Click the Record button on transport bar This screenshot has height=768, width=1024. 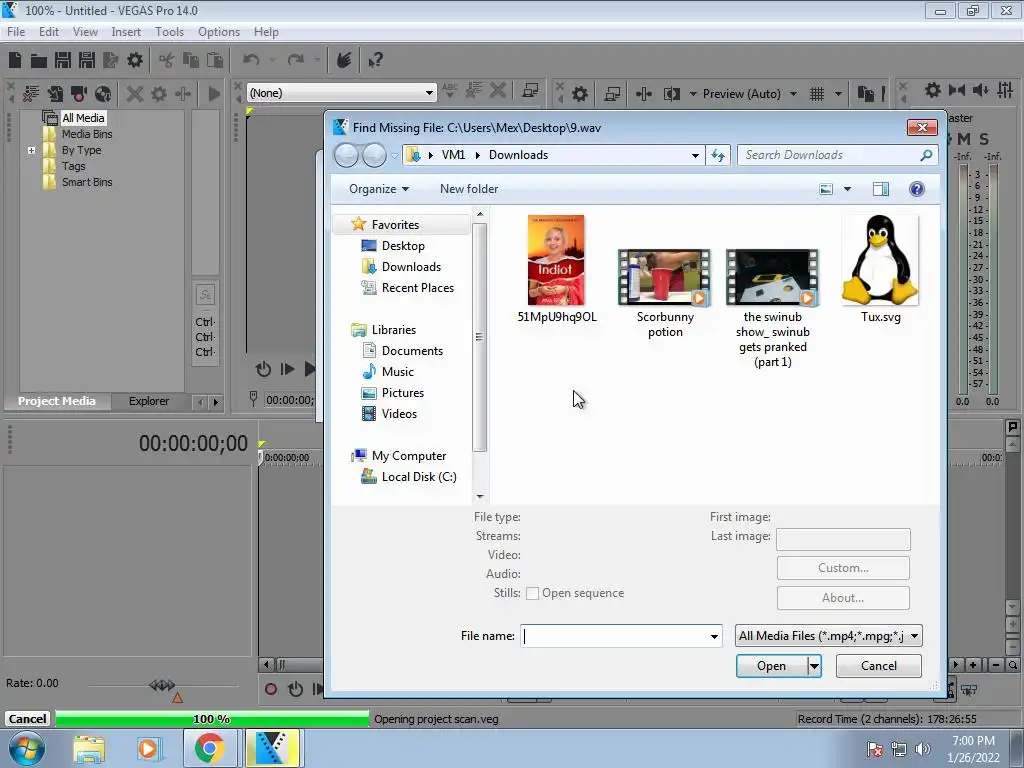270,689
